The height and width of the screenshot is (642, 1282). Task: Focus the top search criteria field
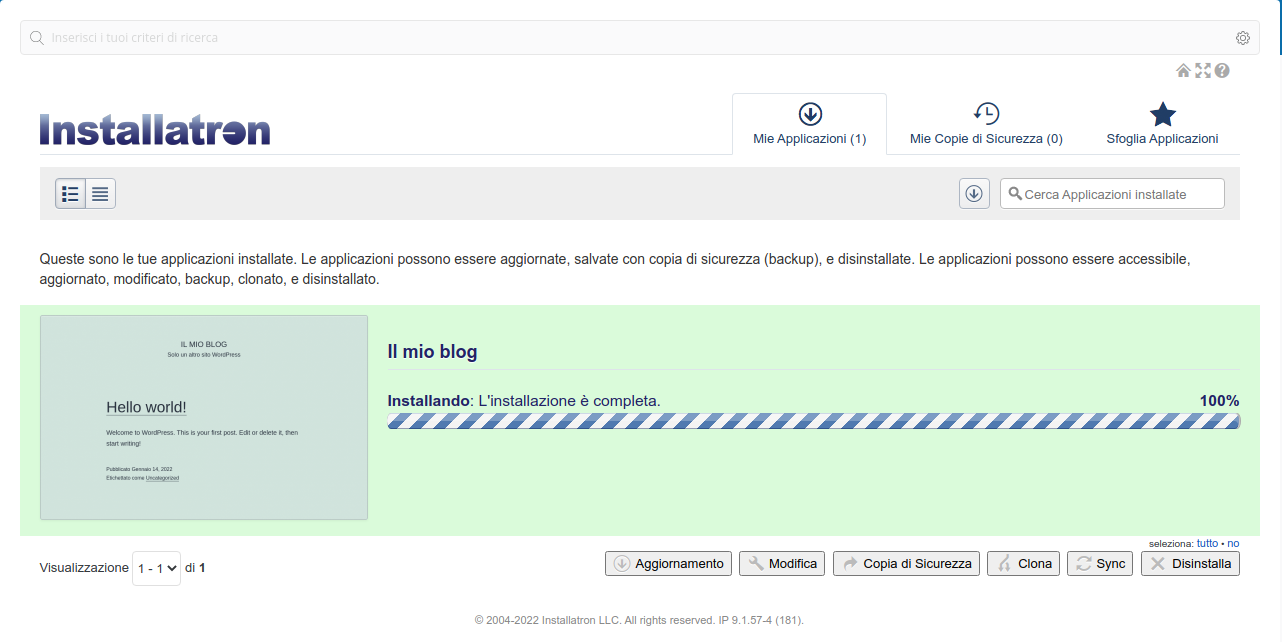point(640,38)
